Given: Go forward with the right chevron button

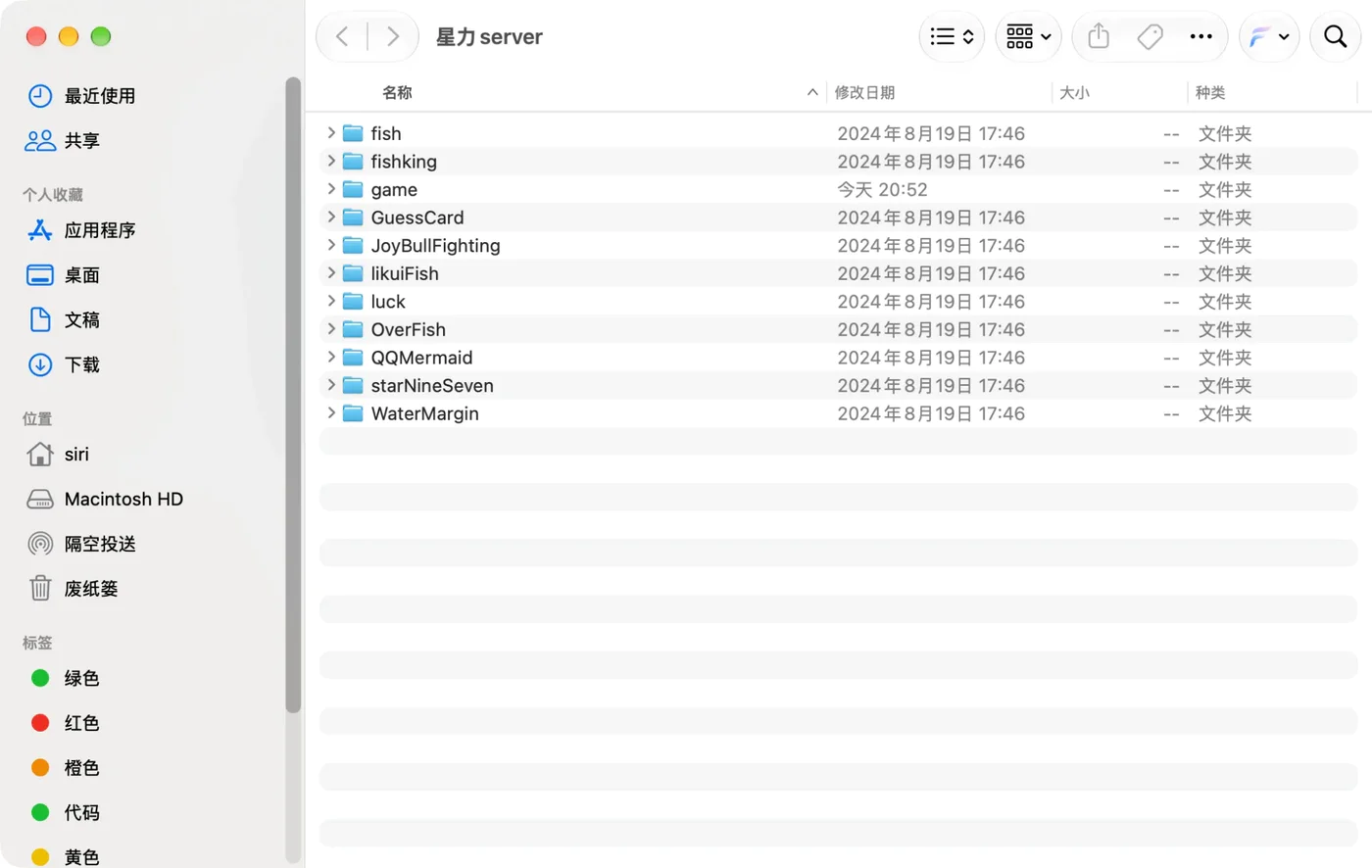Looking at the screenshot, I should (393, 37).
